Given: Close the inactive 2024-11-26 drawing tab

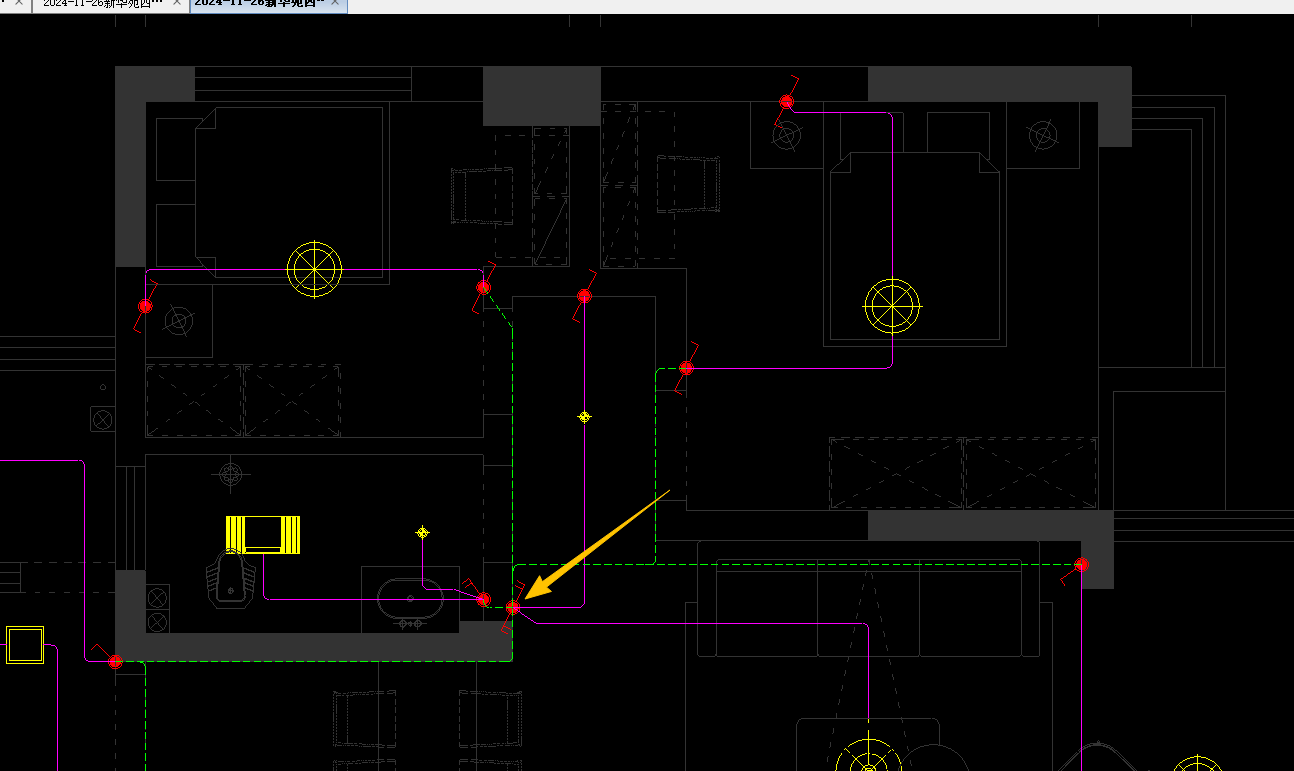Looking at the screenshot, I should 177,4.
